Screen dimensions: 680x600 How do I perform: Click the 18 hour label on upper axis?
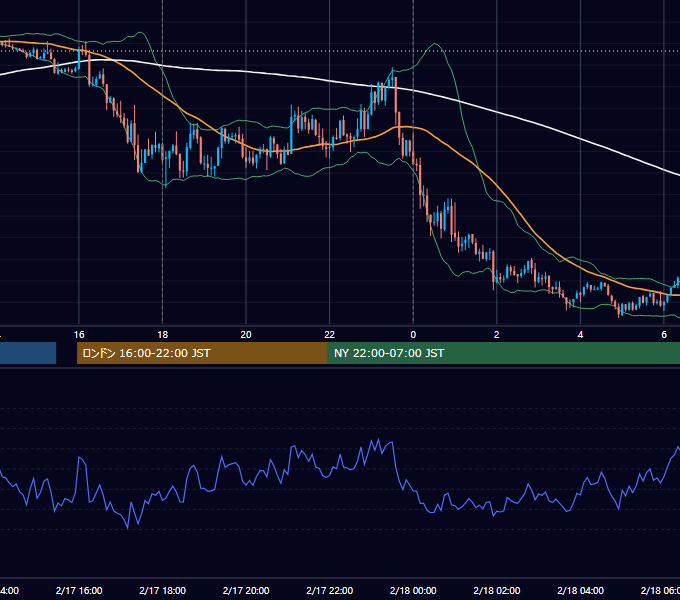click(x=163, y=335)
